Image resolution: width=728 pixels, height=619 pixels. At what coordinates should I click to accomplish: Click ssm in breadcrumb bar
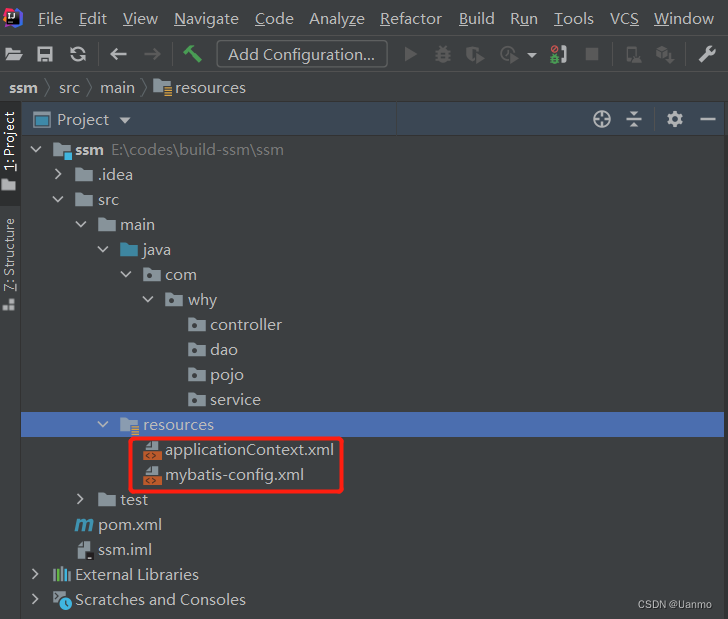coord(23,88)
